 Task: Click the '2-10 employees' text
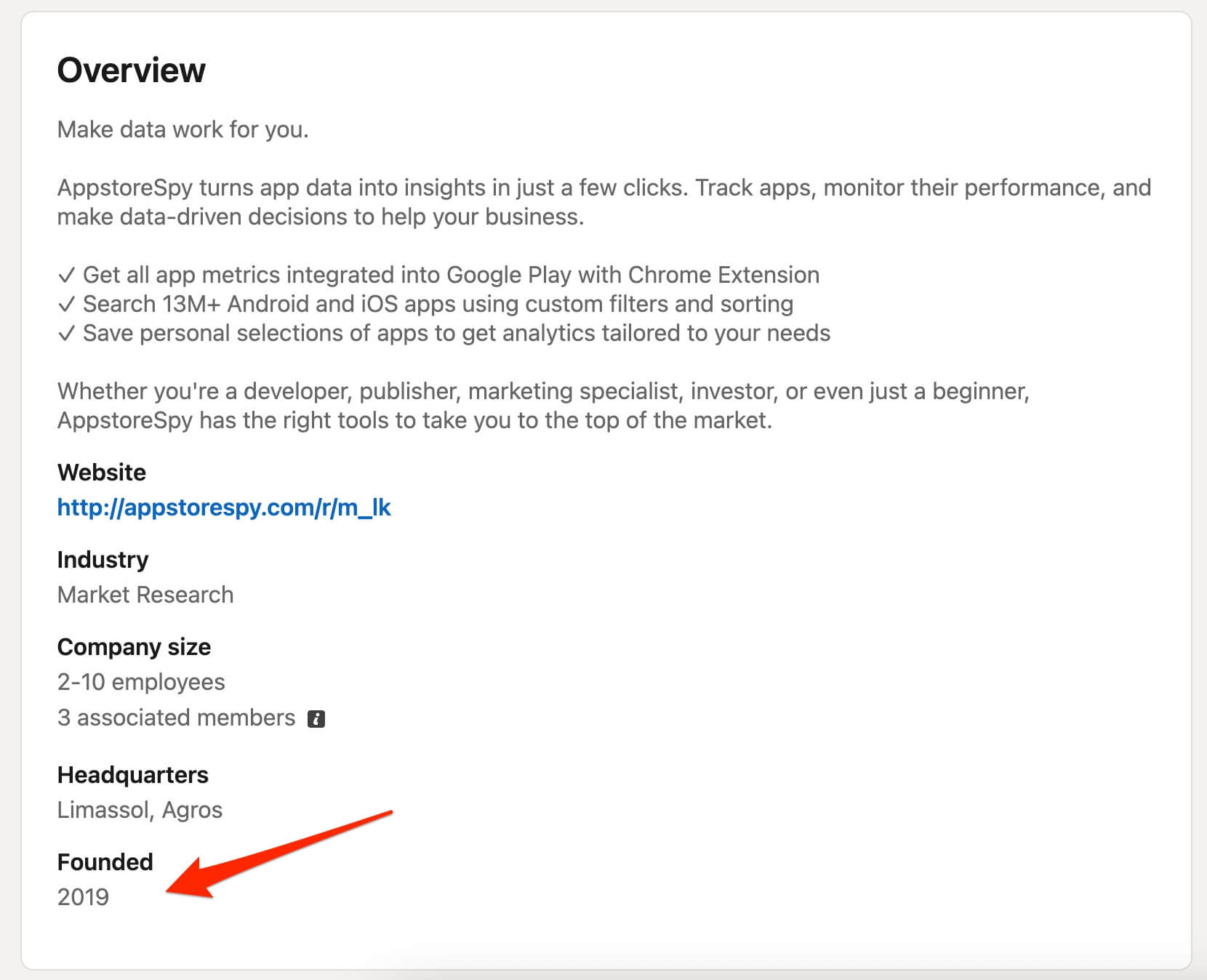(x=141, y=682)
